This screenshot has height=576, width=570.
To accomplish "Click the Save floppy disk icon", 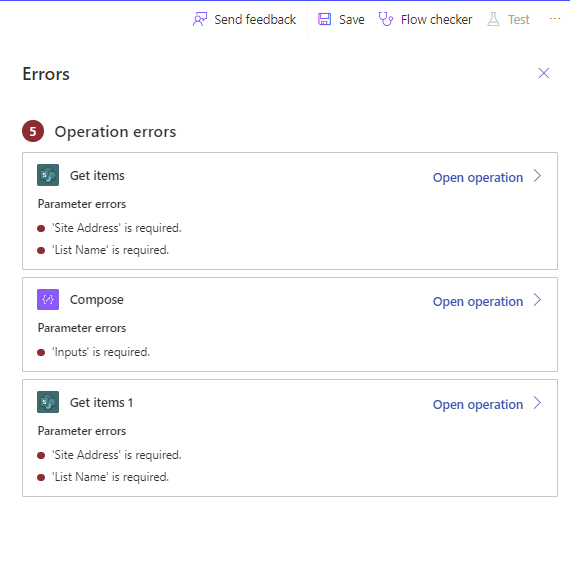I will point(324,19).
